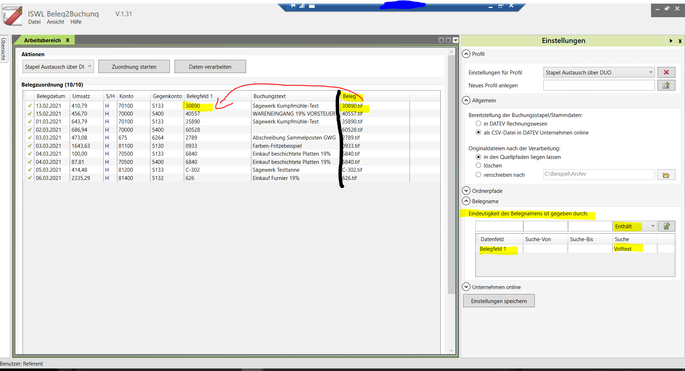The width and height of the screenshot is (685, 371).
Task: Choose 'verschieben nach' radio option
Action: click(478, 175)
